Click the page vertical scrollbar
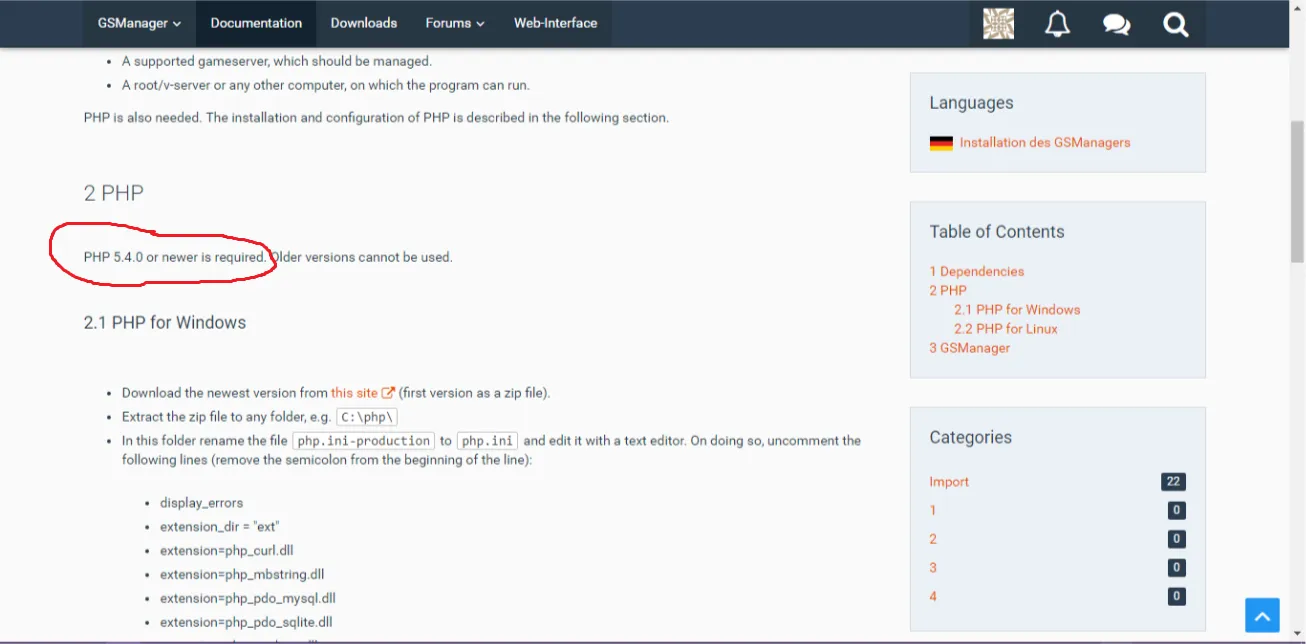The image size is (1306, 644). (1297, 190)
